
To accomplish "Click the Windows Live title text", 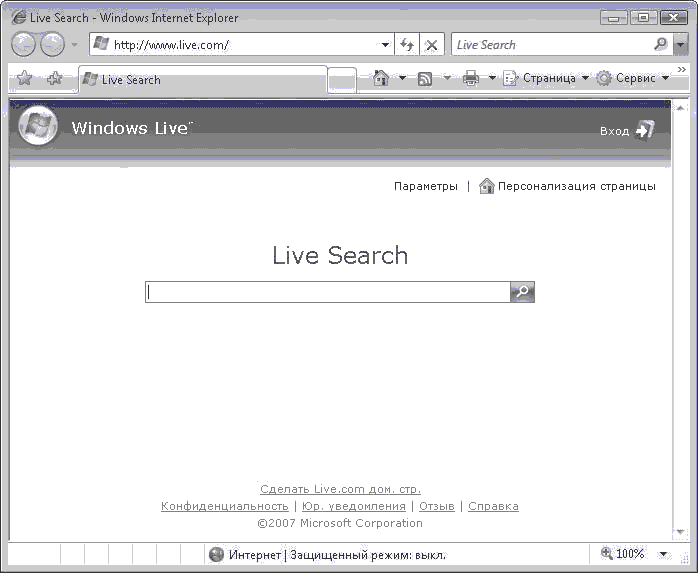I will 132,128.
